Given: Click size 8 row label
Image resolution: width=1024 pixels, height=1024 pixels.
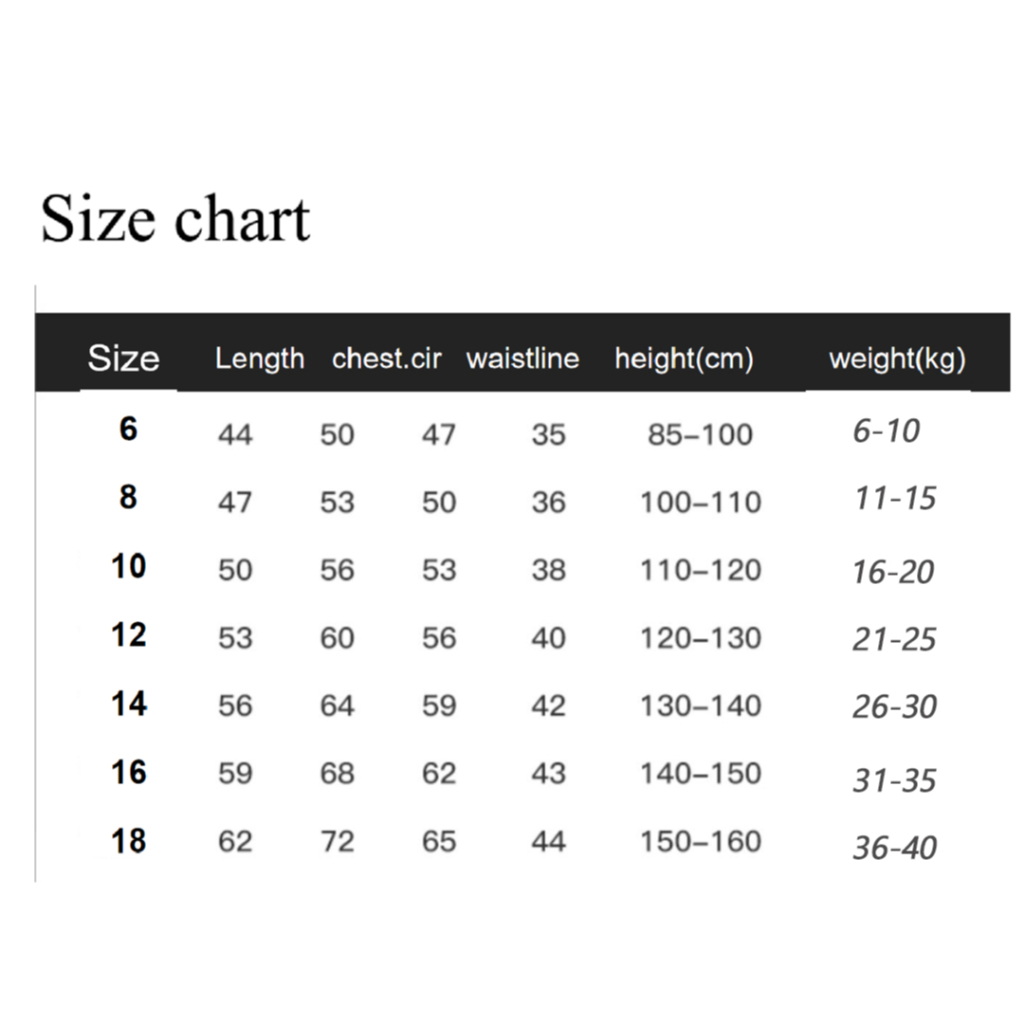Looking at the screenshot, I should coord(128,497).
